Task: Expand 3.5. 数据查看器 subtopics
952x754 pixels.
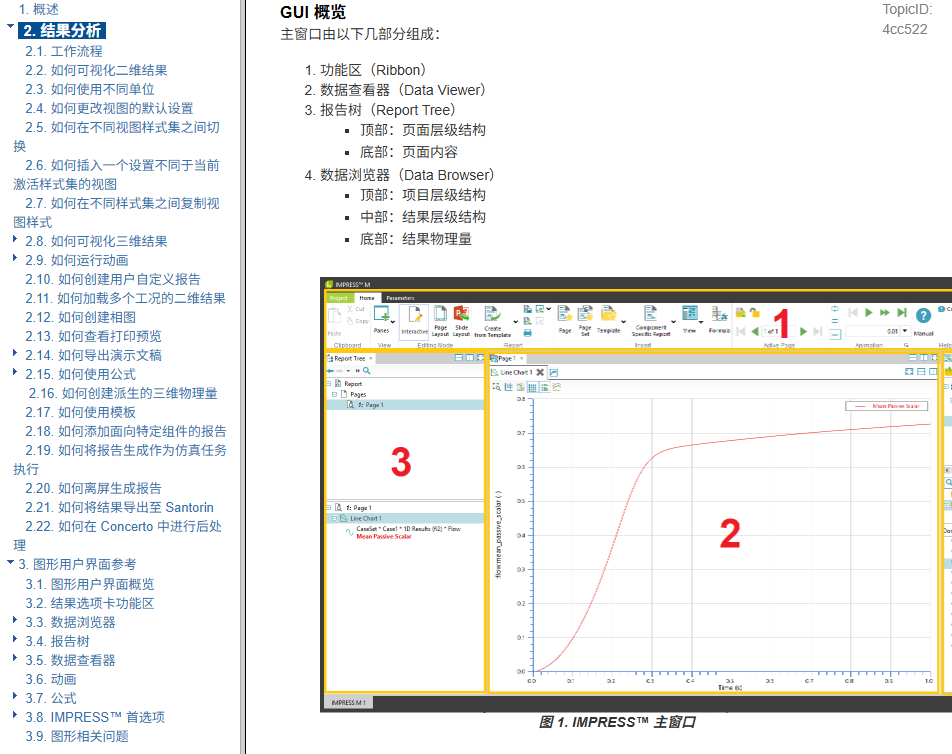Action: [15, 657]
